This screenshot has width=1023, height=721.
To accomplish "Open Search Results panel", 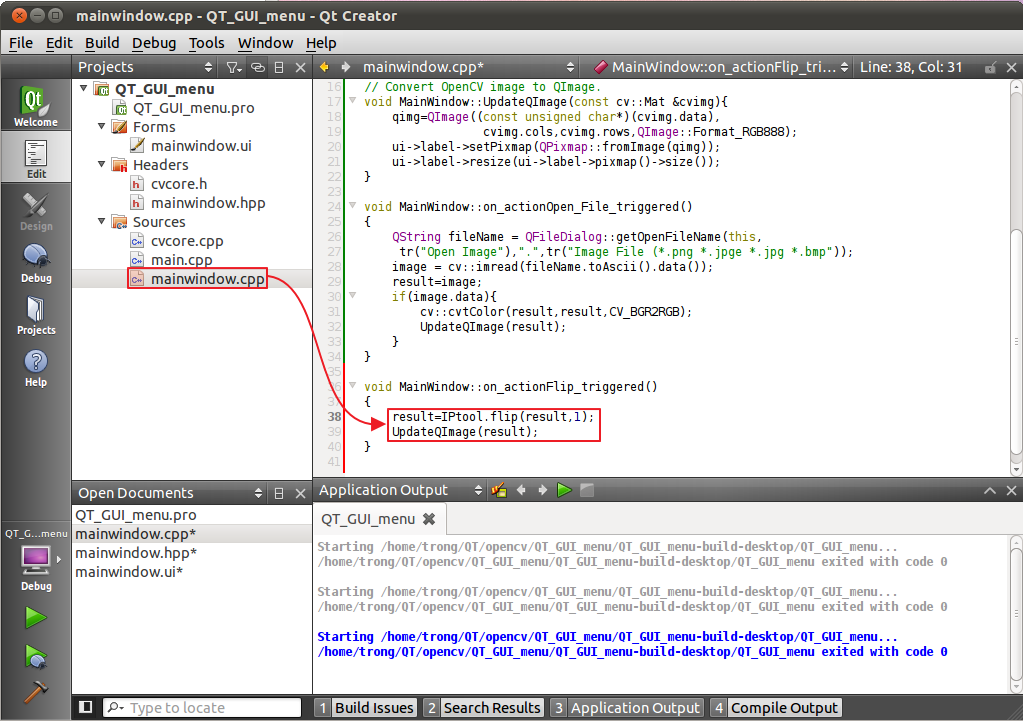I will pyautogui.click(x=492, y=707).
